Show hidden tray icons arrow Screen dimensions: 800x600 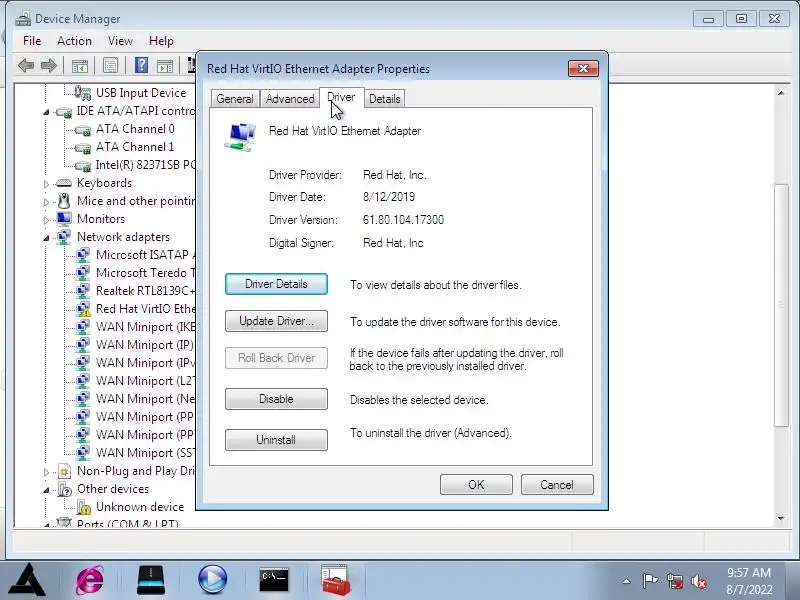click(x=627, y=581)
